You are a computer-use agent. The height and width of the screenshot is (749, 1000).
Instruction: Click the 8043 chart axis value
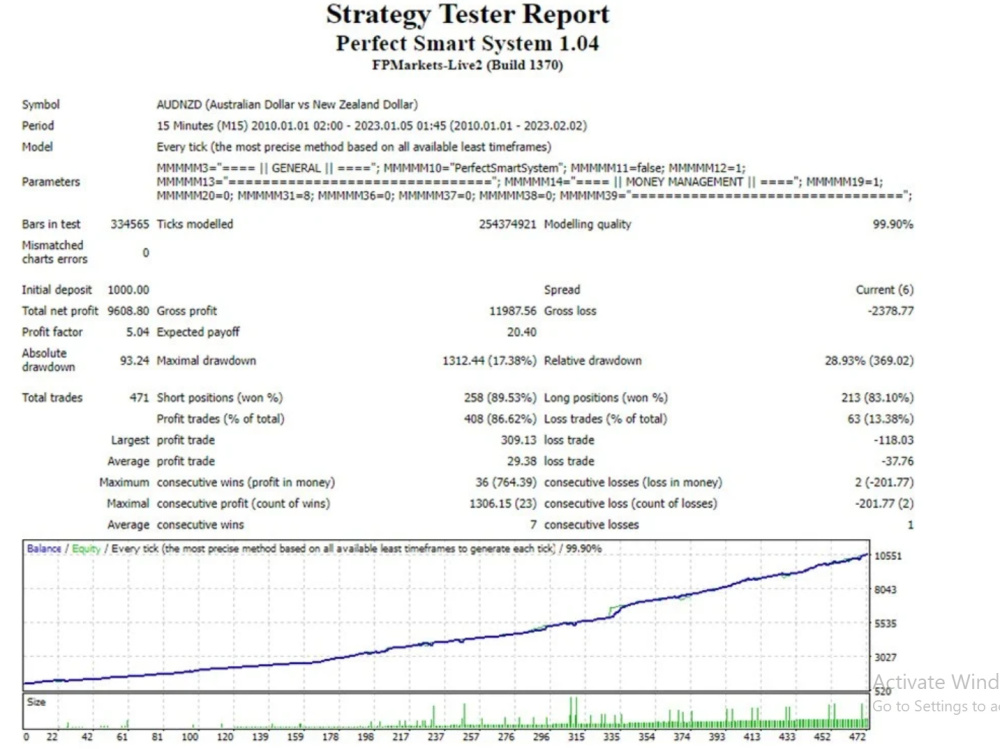point(885,590)
